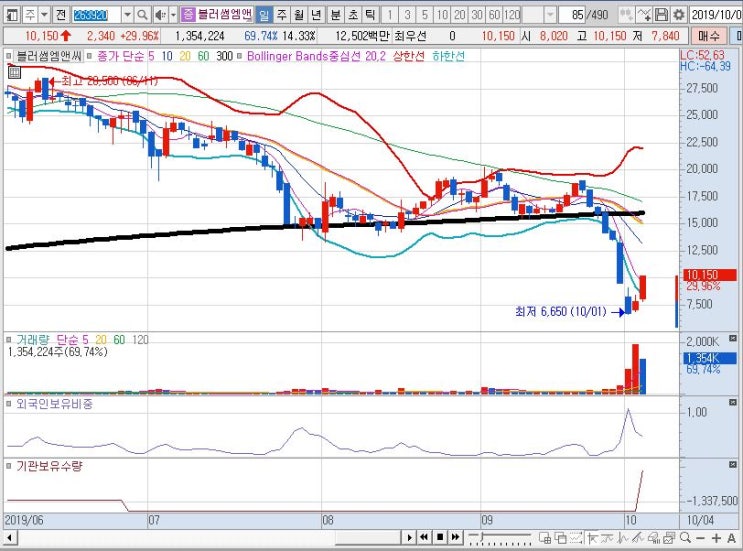Click the bottom magnifier zoom icon
This screenshot has height=551, width=743.
(685, 538)
